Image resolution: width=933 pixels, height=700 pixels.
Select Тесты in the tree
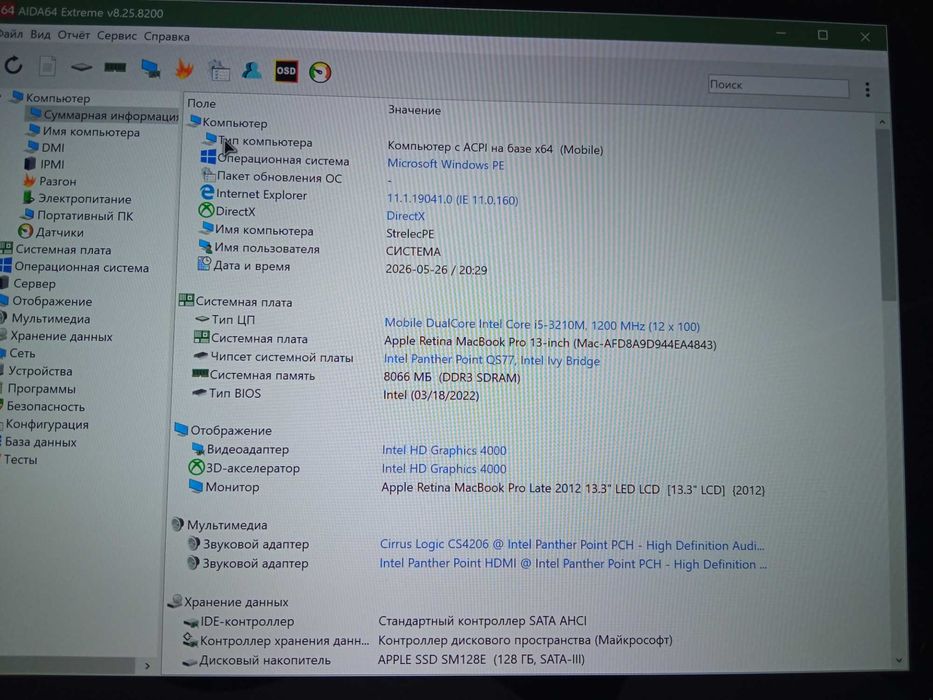tap(19, 460)
